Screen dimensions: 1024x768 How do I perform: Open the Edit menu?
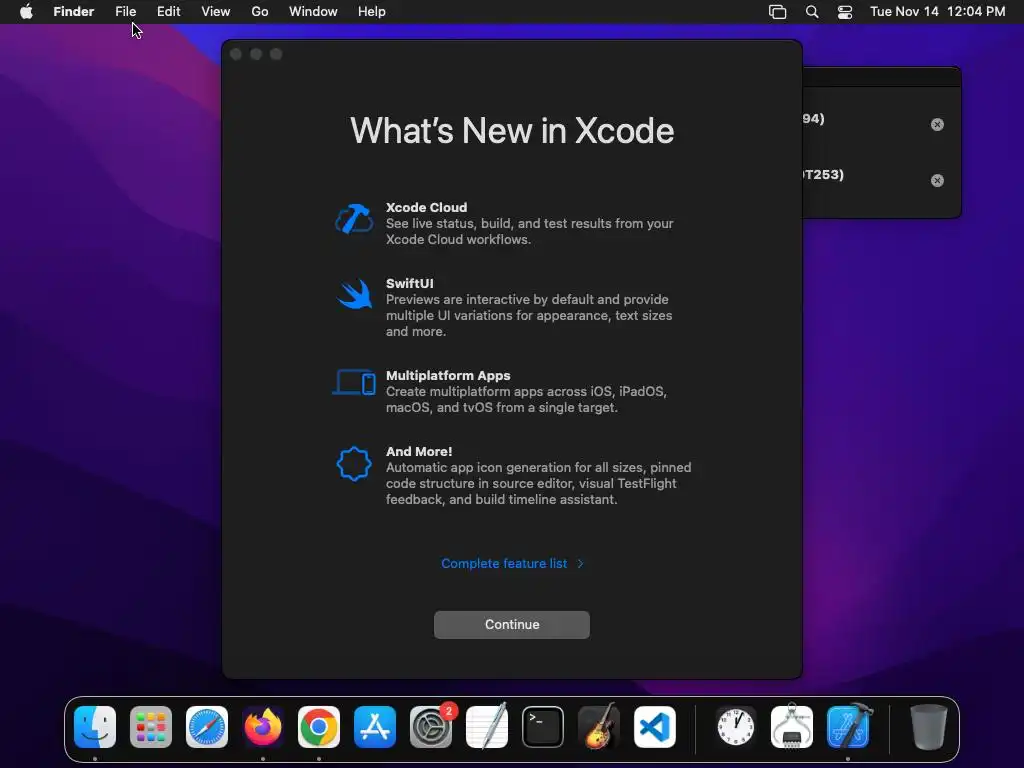168,12
